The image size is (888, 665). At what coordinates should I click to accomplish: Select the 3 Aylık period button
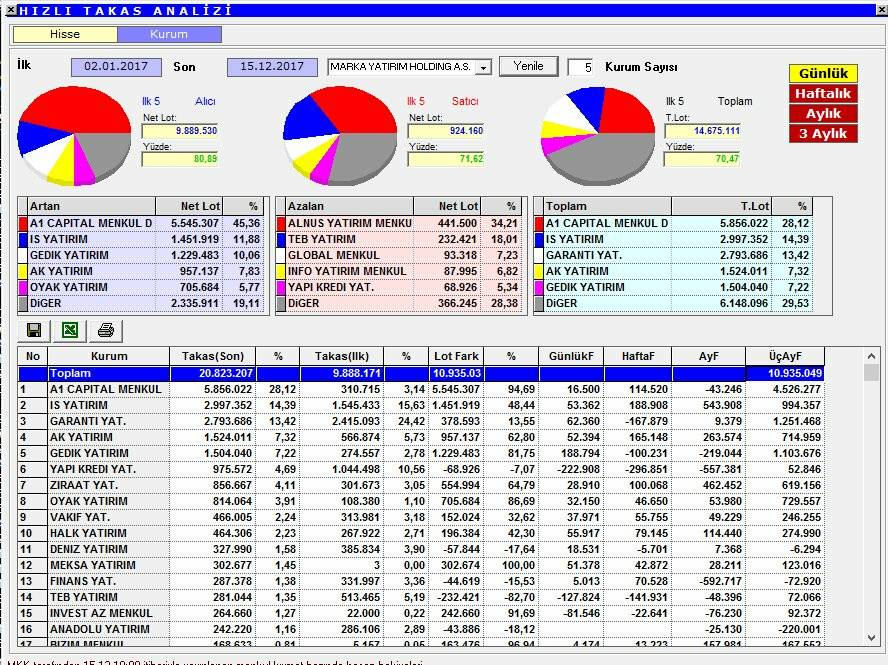pos(823,134)
